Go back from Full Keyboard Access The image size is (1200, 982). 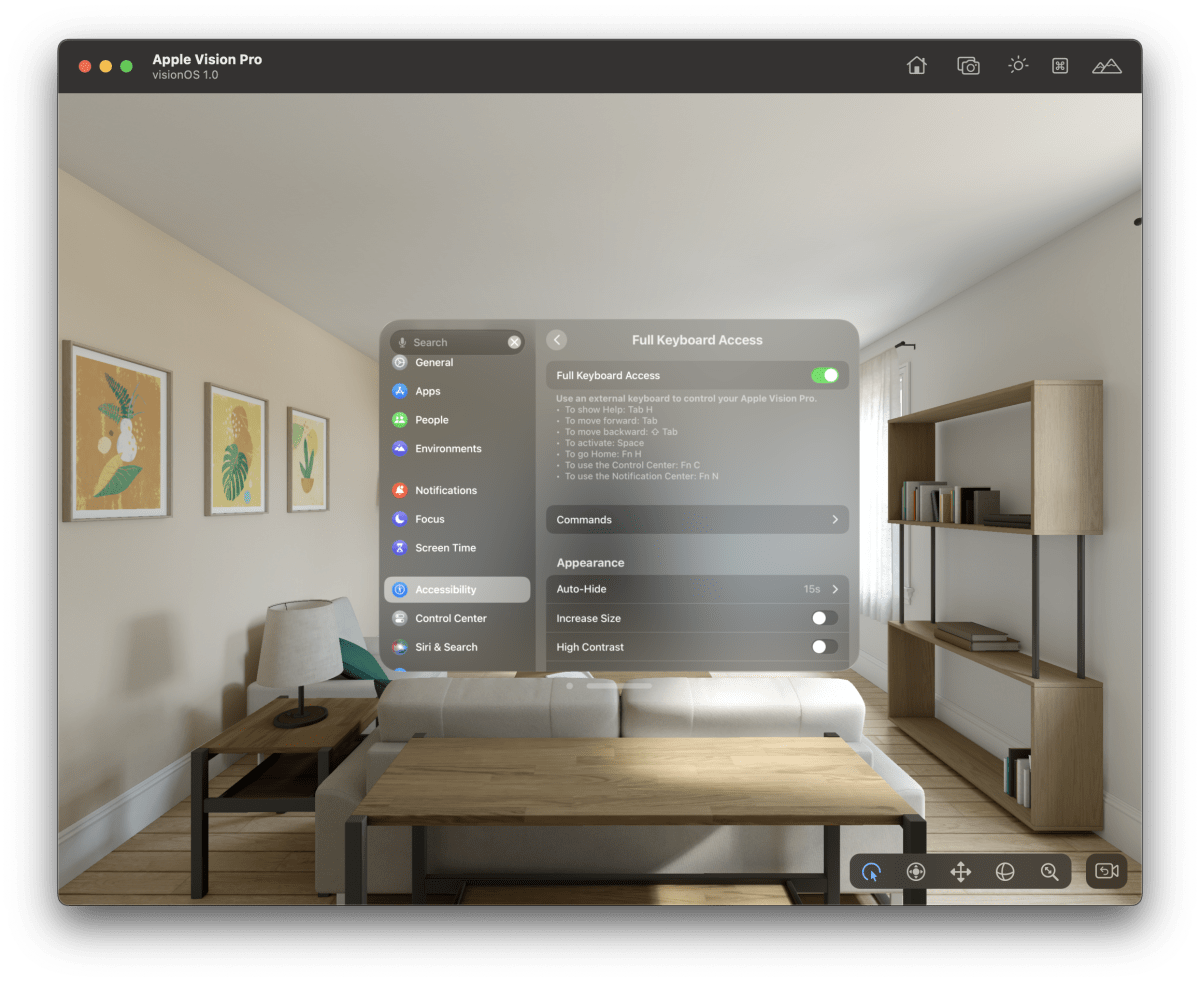click(x=557, y=340)
